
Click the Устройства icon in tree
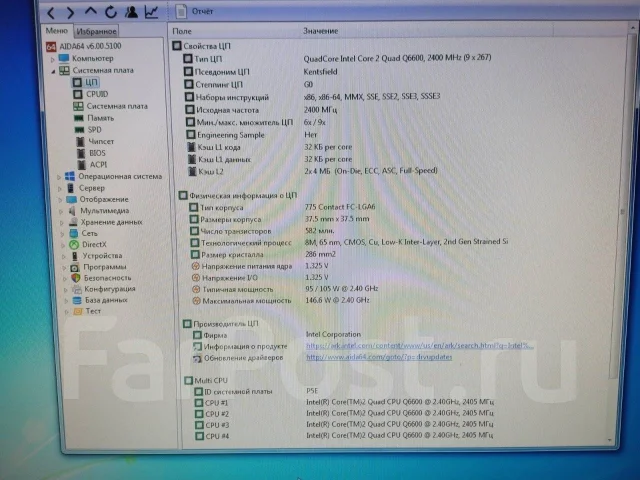(75, 256)
